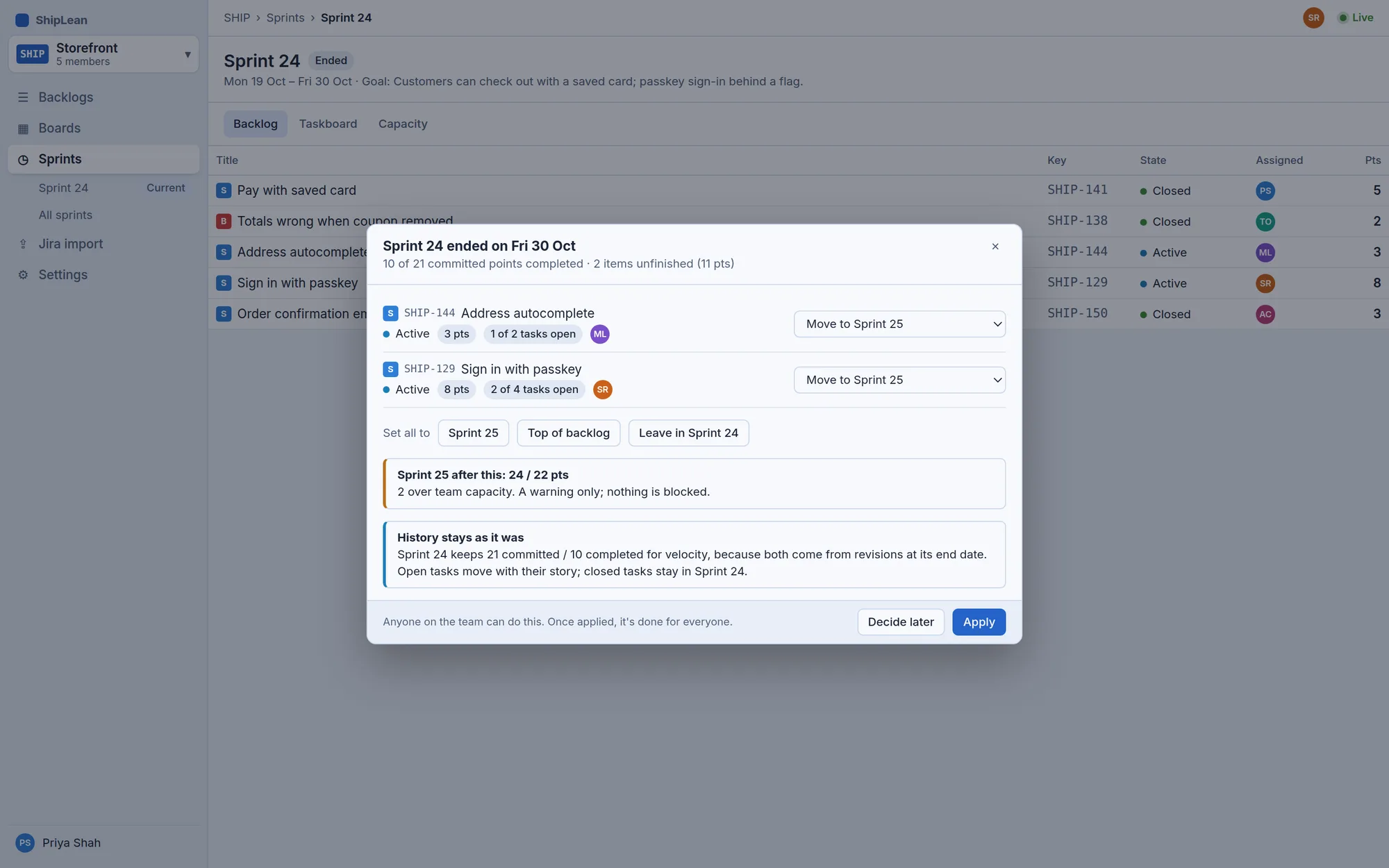1389x868 pixels.
Task: Click the TO assignee avatar for SHIP-138
Action: pos(1265,222)
